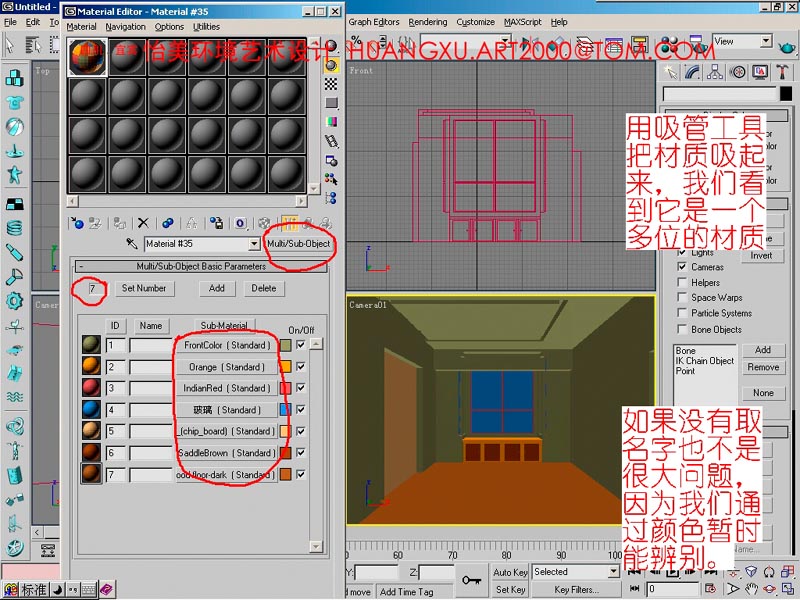Click Make Preview film icon
The width and height of the screenshot is (800, 600).
(332, 141)
